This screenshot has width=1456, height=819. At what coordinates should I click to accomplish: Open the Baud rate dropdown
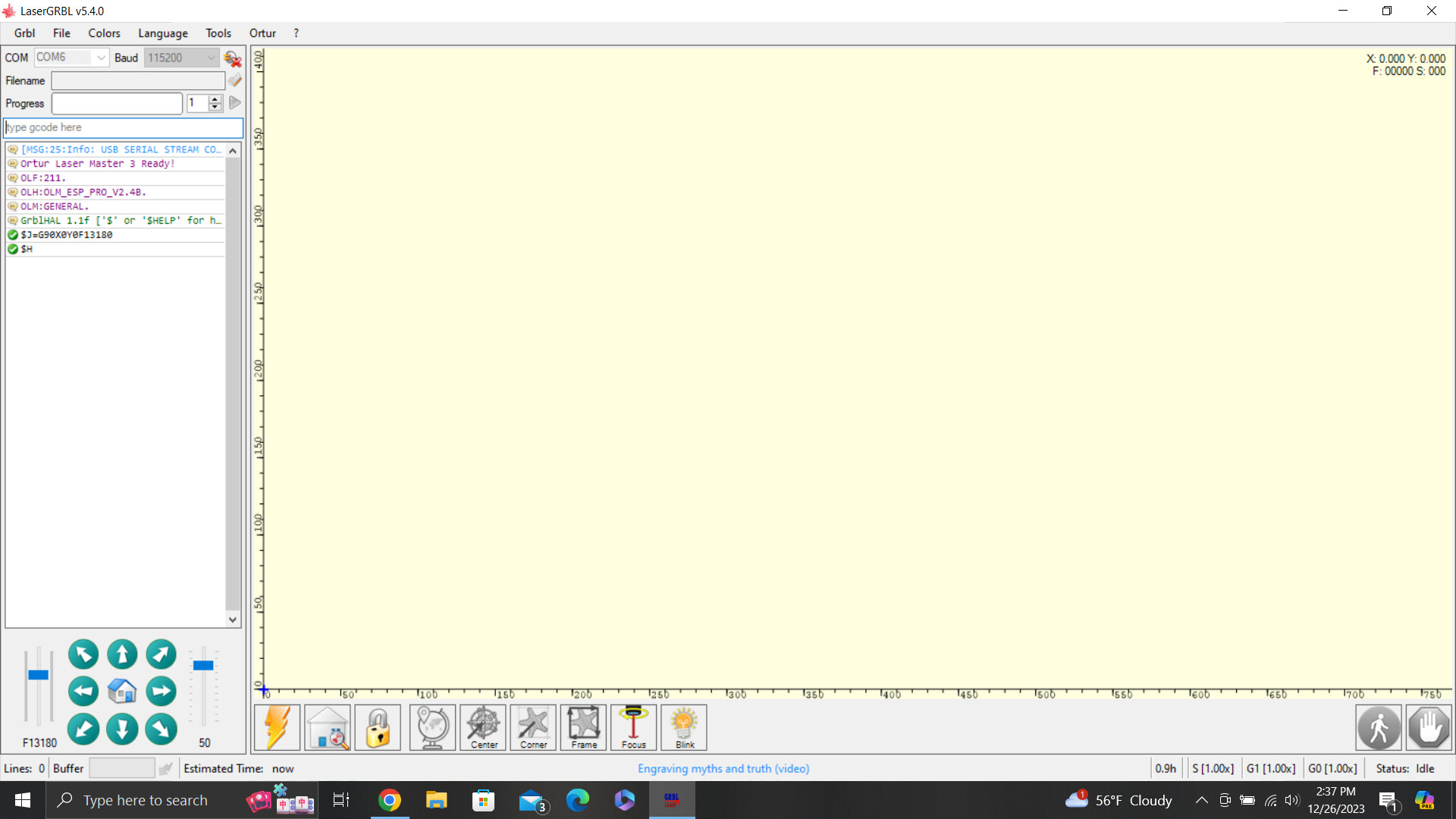[x=211, y=58]
